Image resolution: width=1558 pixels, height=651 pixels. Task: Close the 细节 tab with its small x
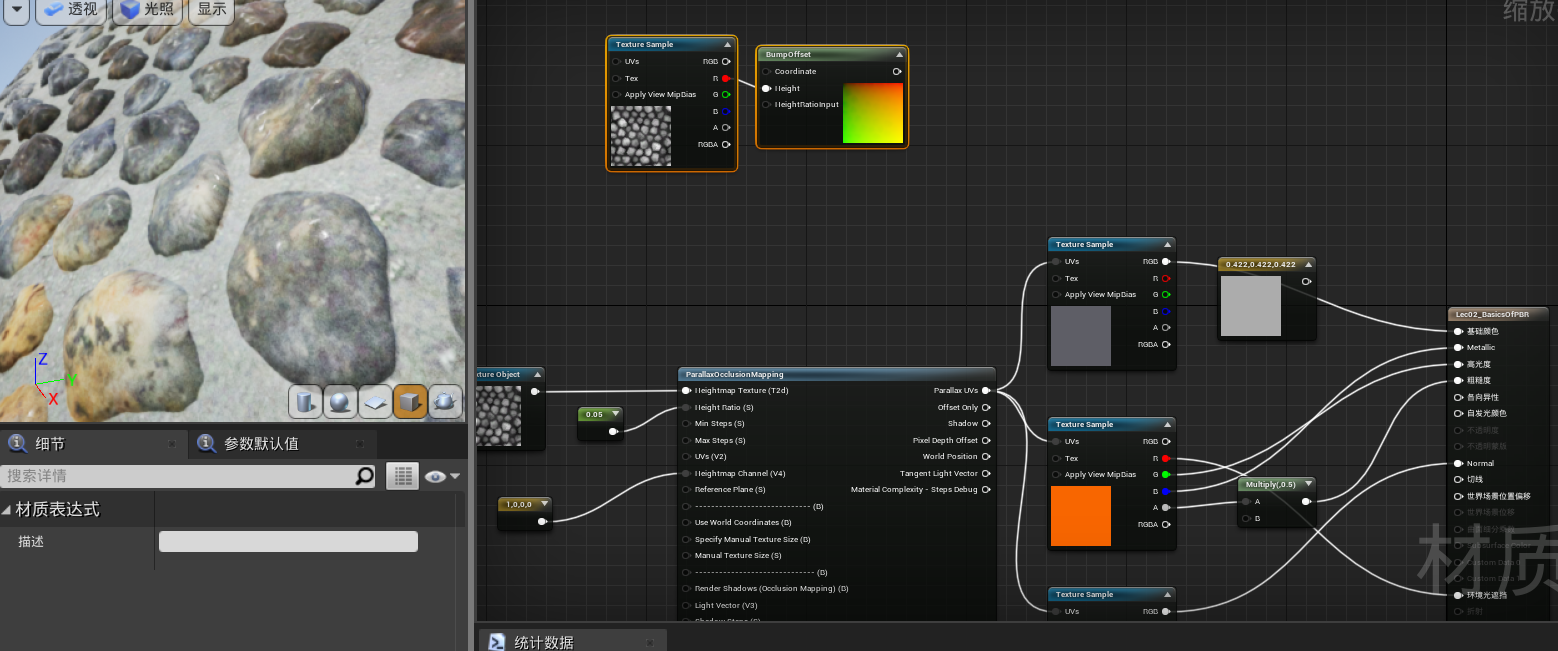172,443
